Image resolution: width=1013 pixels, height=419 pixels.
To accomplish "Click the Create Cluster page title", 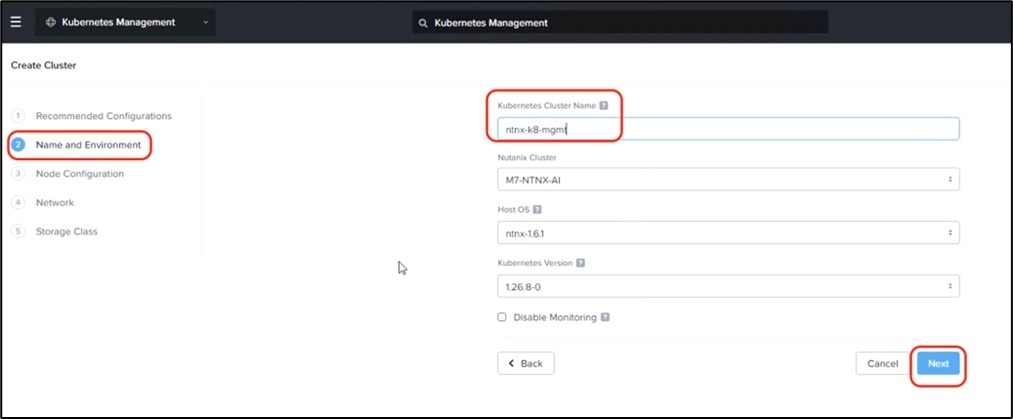I will click(x=43, y=65).
